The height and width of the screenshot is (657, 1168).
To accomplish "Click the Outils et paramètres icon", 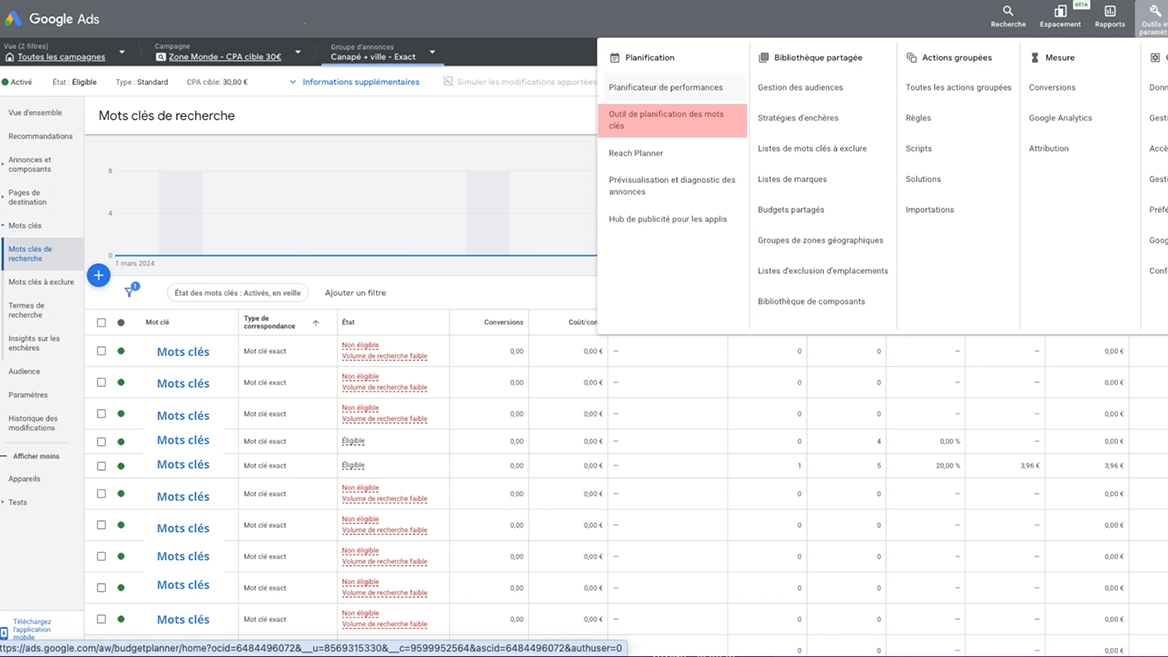I will [x=1155, y=11].
